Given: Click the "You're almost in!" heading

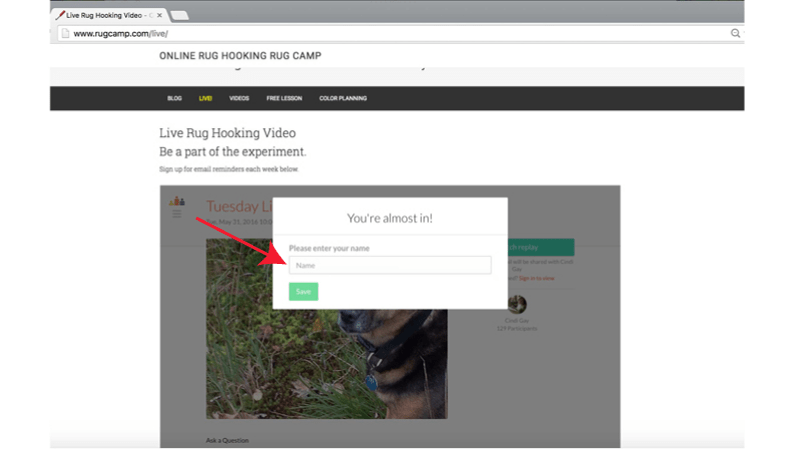Looking at the screenshot, I should (390, 218).
